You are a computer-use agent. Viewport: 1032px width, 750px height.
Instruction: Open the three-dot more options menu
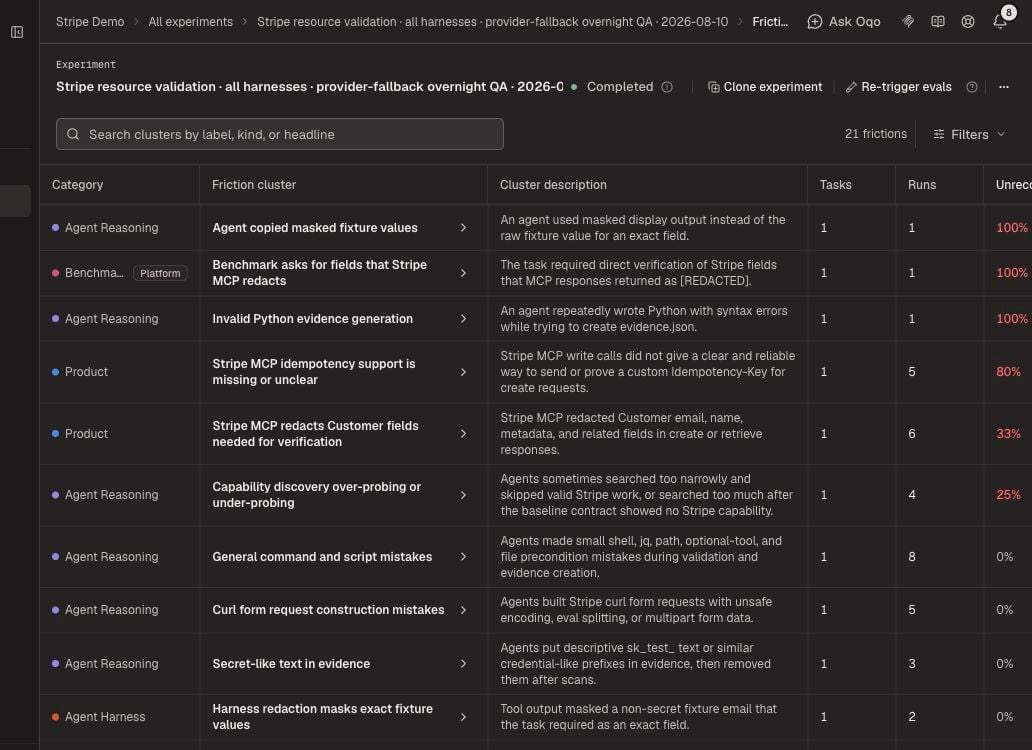click(x=1004, y=87)
